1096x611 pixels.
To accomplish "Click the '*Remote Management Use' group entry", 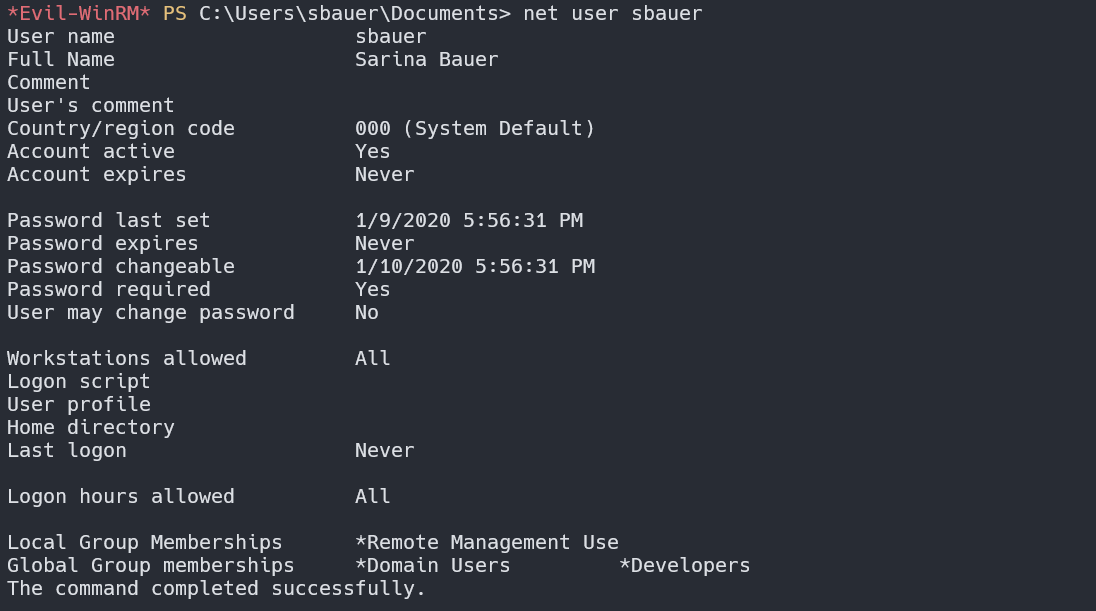I will pos(487,543).
